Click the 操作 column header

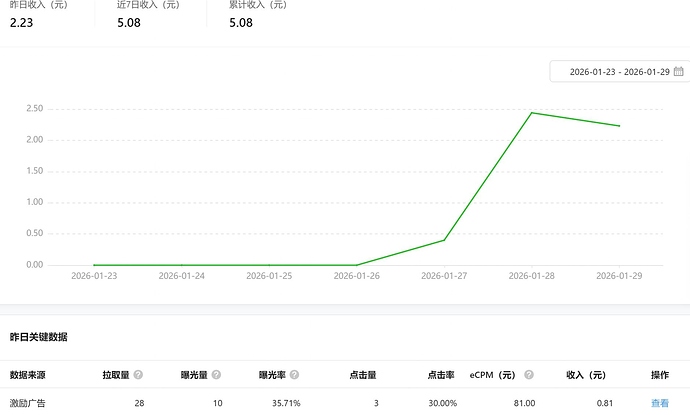[x=660, y=375]
